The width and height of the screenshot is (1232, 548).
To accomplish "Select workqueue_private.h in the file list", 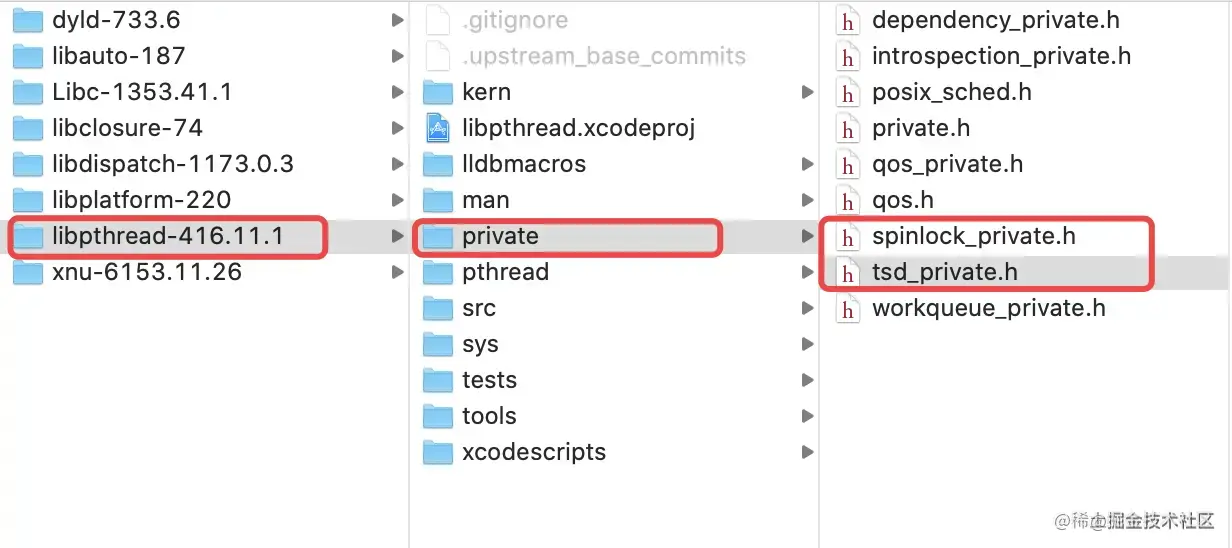I will [x=988, y=308].
